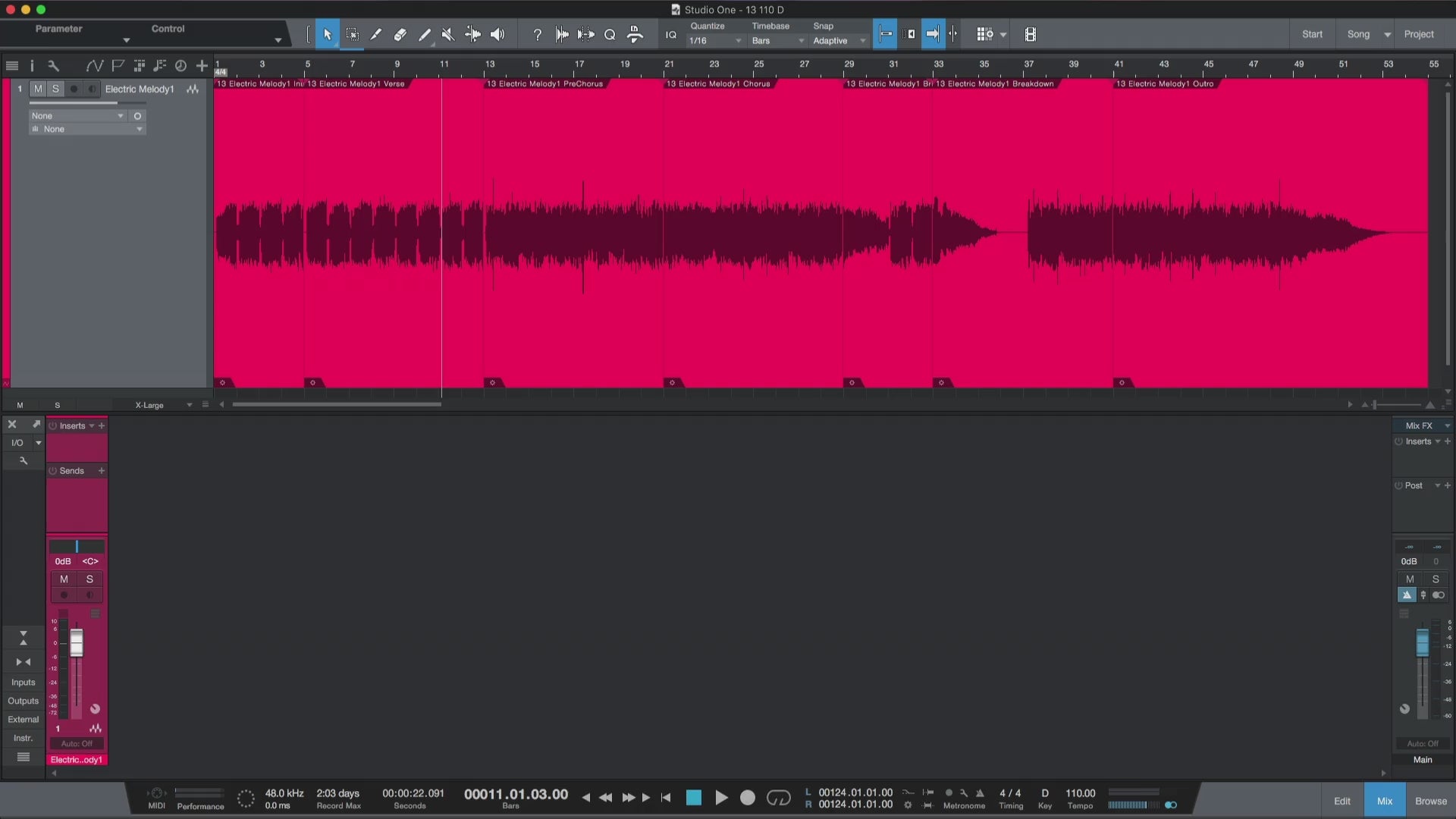The width and height of the screenshot is (1456, 819).
Task: Open the Snap Adaptive dropdown
Action: [839, 41]
